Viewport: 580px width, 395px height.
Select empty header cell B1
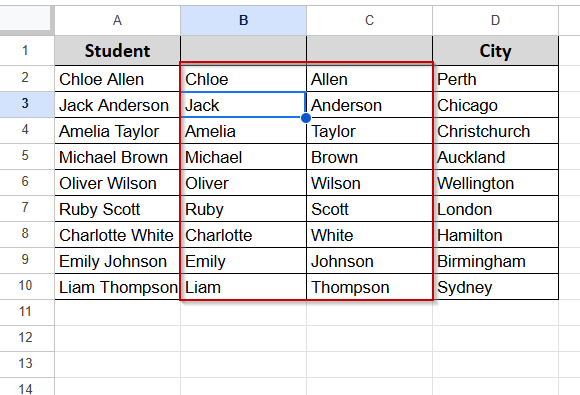tap(243, 51)
